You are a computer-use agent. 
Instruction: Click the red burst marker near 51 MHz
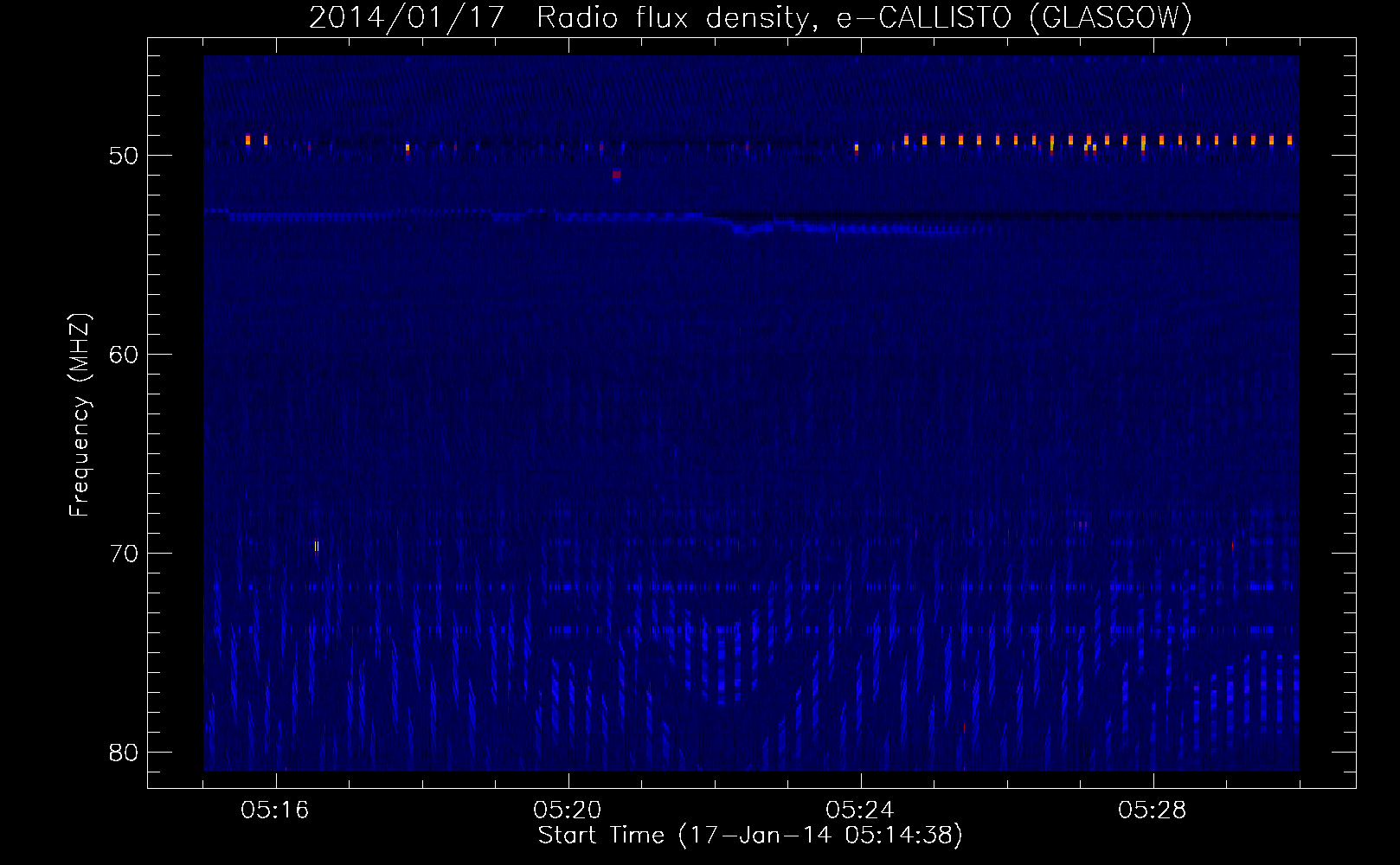[616, 175]
